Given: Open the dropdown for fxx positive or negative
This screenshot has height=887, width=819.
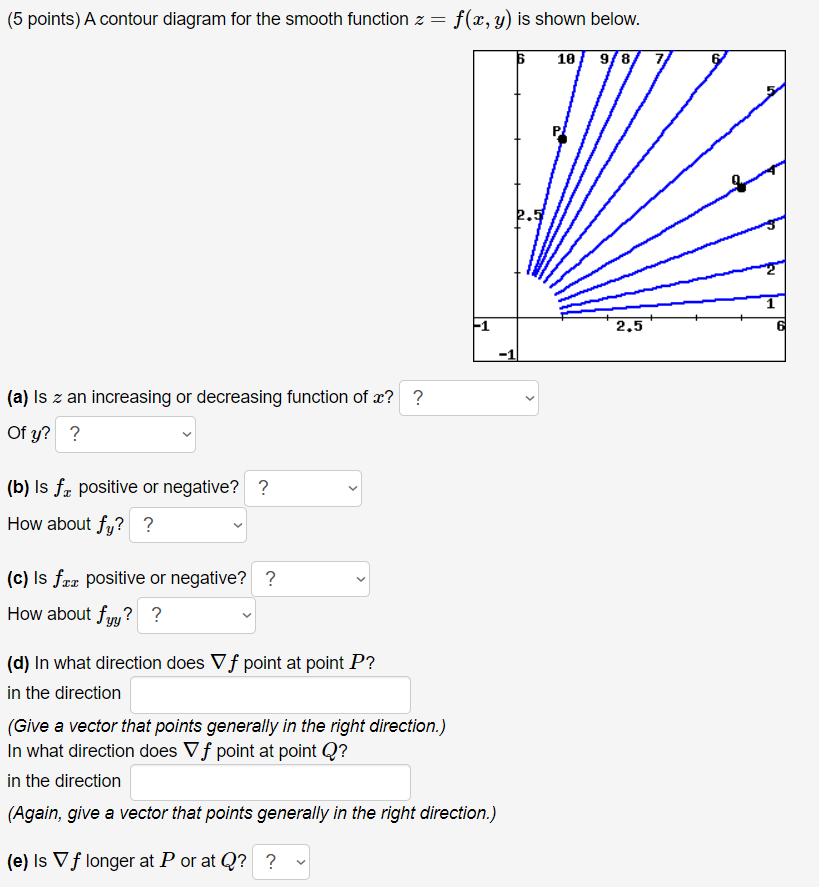Looking at the screenshot, I should coord(310,579).
